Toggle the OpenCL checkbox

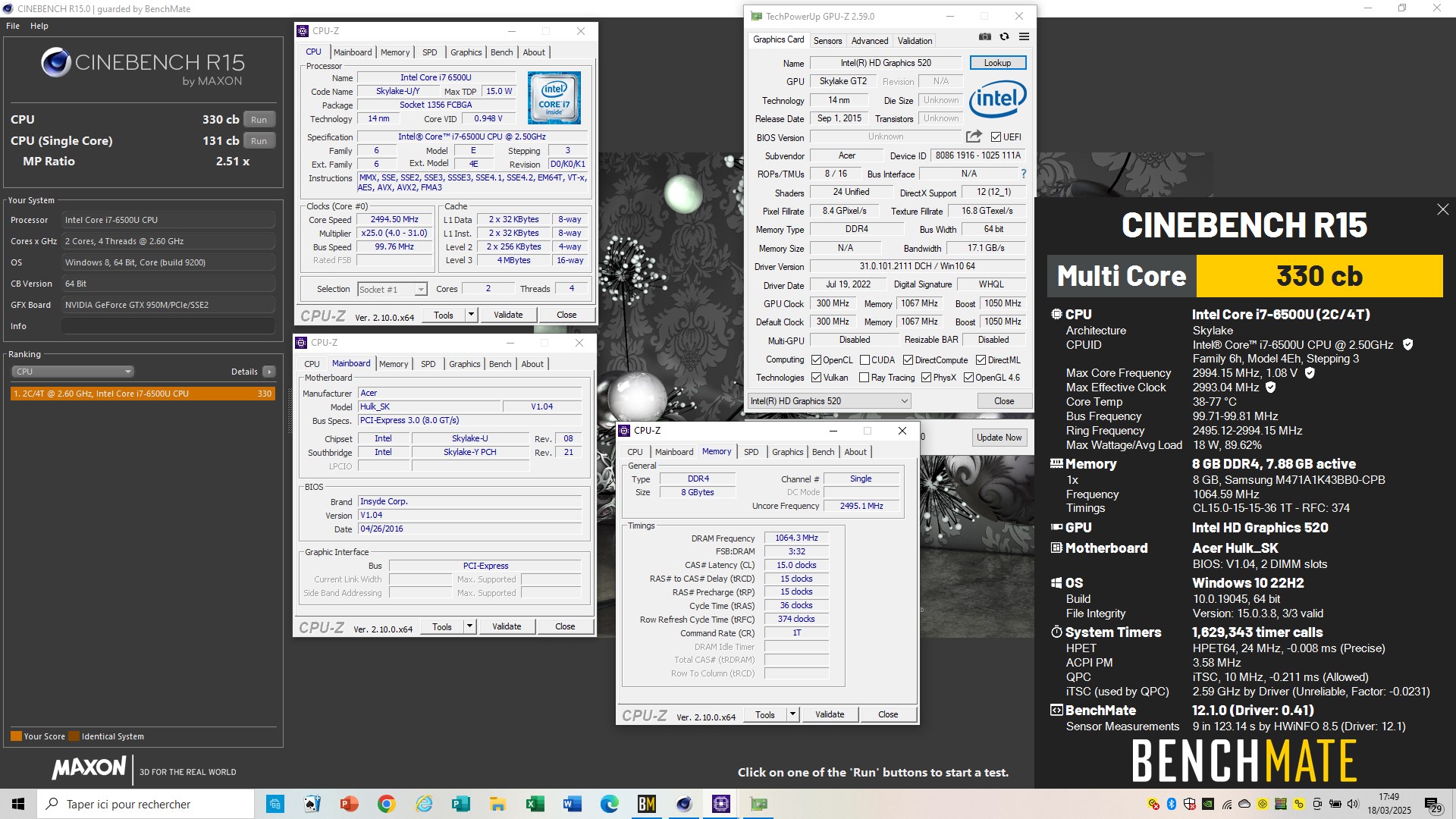point(816,360)
